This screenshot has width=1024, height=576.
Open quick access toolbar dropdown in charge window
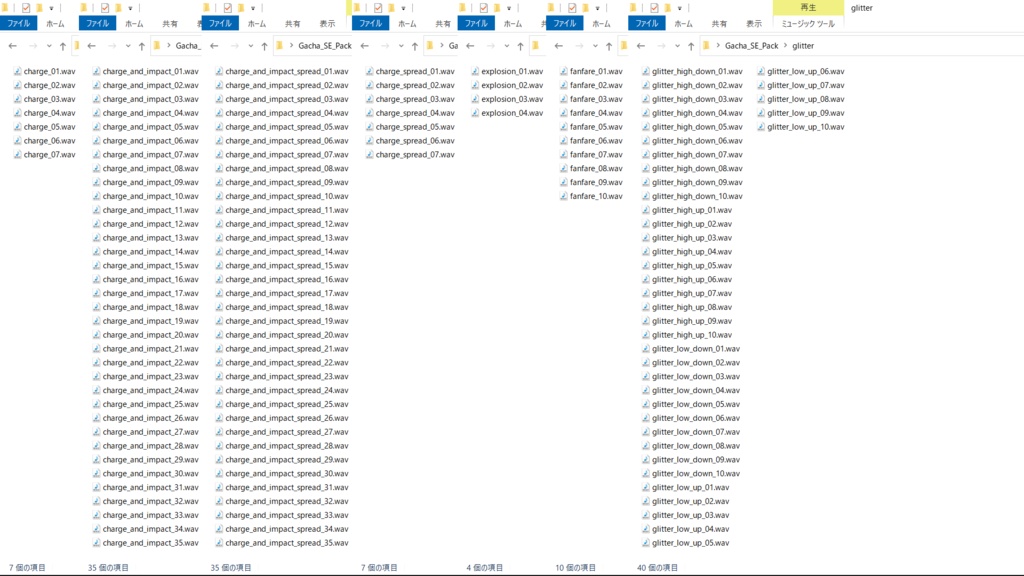click(52, 8)
